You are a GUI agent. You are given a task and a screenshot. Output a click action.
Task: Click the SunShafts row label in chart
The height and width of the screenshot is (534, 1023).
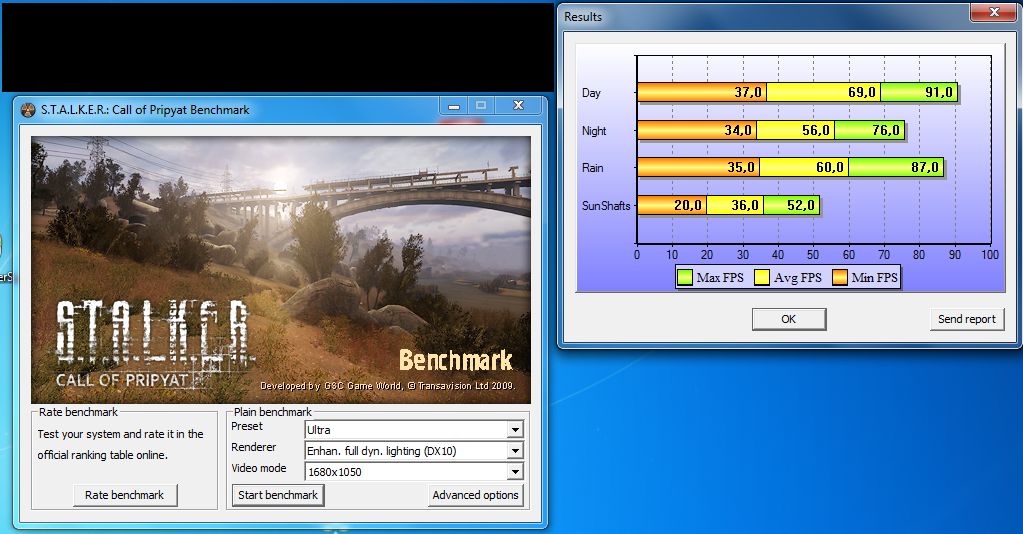[x=605, y=206]
